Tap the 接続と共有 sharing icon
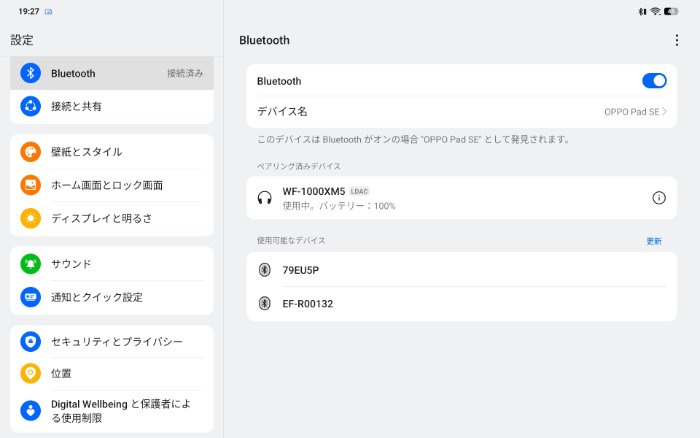Viewport: 700px width, 438px height. pos(30,106)
